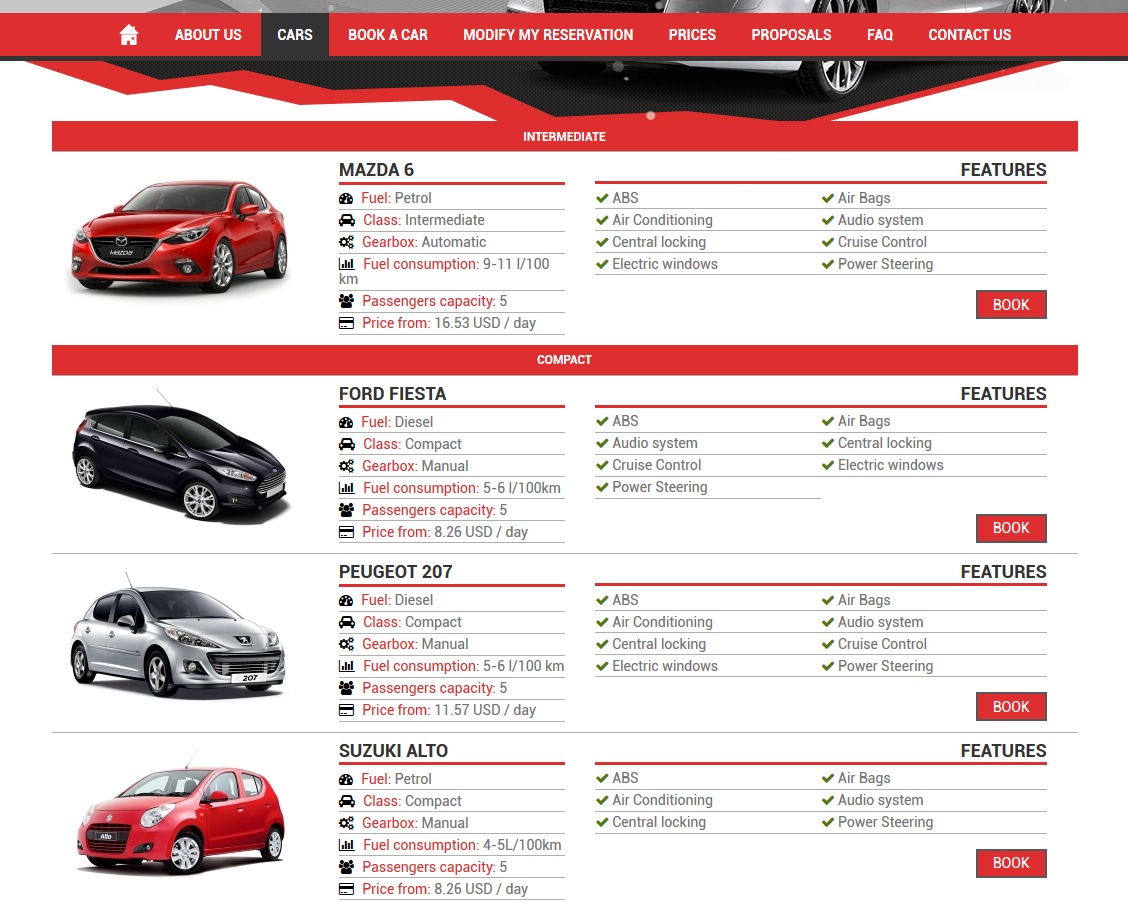The width and height of the screenshot is (1128, 909).
Task: Click the Mazda 6 price card icon
Action: 346,323
